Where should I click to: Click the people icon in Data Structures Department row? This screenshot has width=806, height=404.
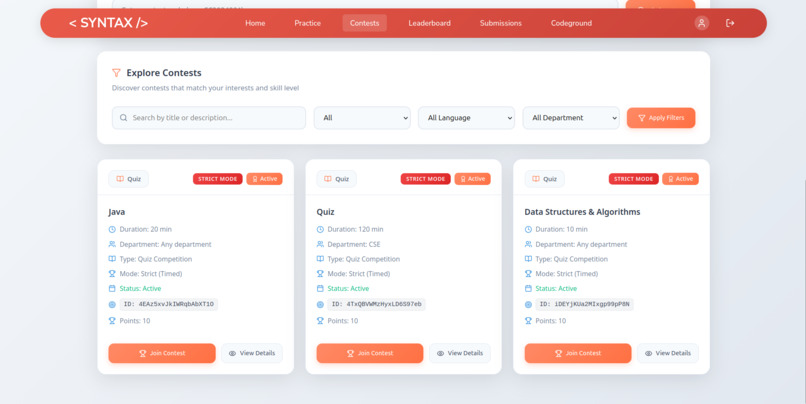(528, 244)
